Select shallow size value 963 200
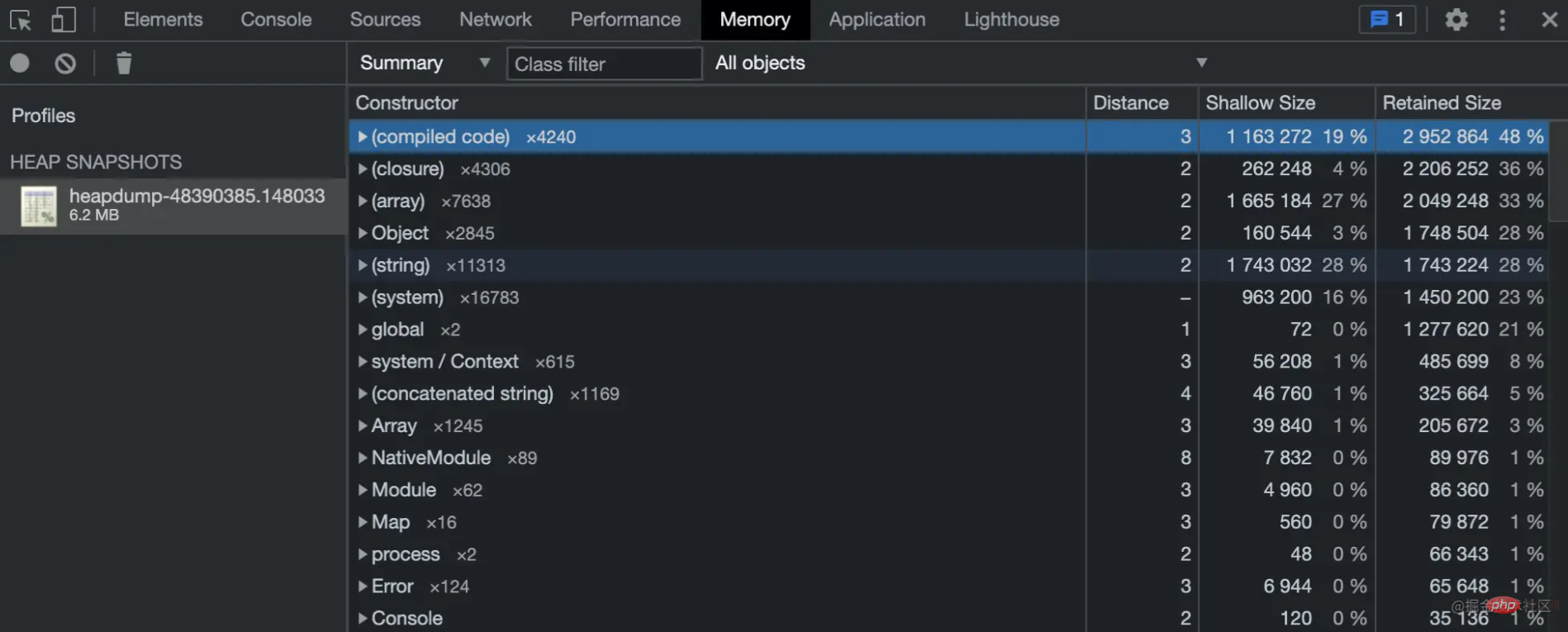The image size is (1568, 632). [1276, 297]
